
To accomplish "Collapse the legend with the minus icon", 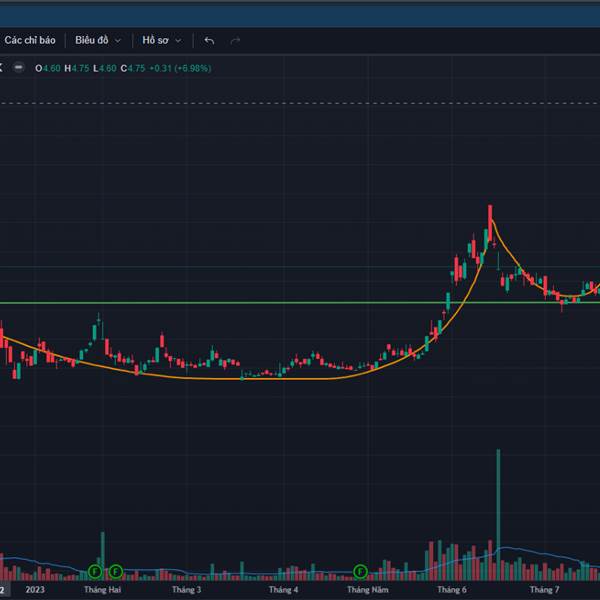I will [x=18, y=68].
